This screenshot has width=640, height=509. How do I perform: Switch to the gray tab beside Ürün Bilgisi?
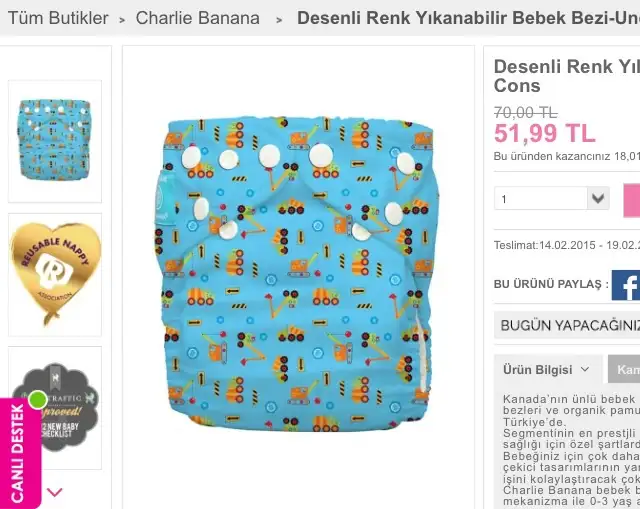(x=624, y=369)
